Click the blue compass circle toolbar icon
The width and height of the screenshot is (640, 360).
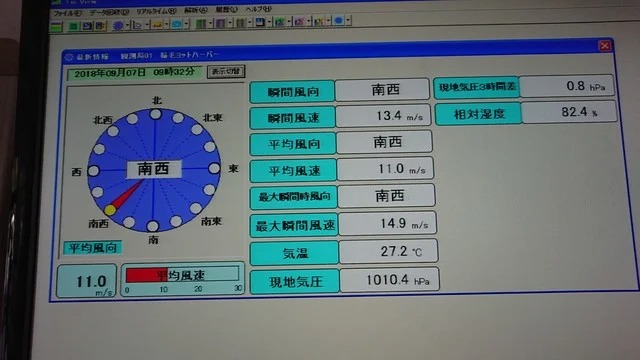pos(118,26)
